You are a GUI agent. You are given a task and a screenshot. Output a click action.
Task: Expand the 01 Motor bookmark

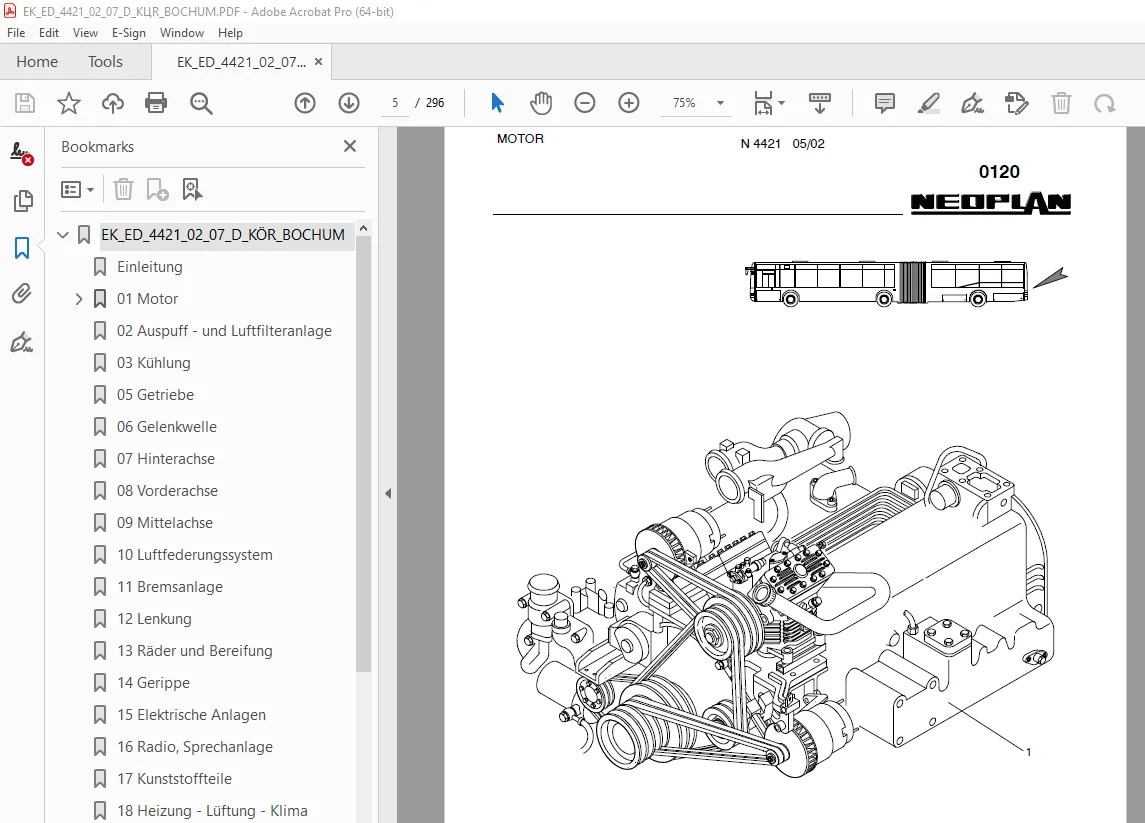tap(79, 299)
